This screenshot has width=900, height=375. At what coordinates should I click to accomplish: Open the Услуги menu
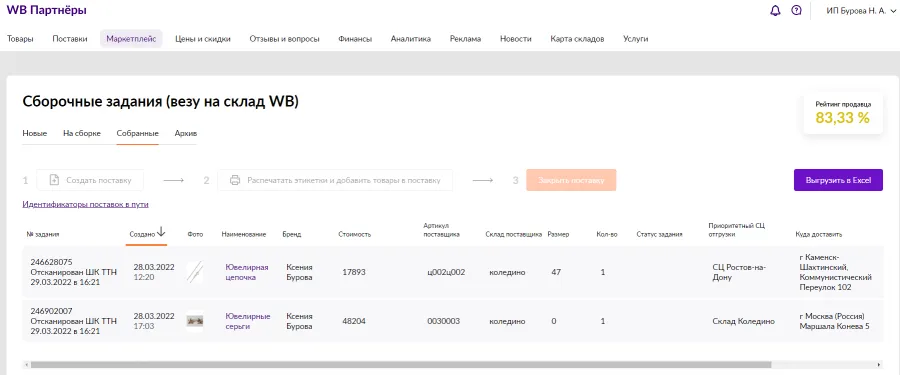(x=636, y=39)
